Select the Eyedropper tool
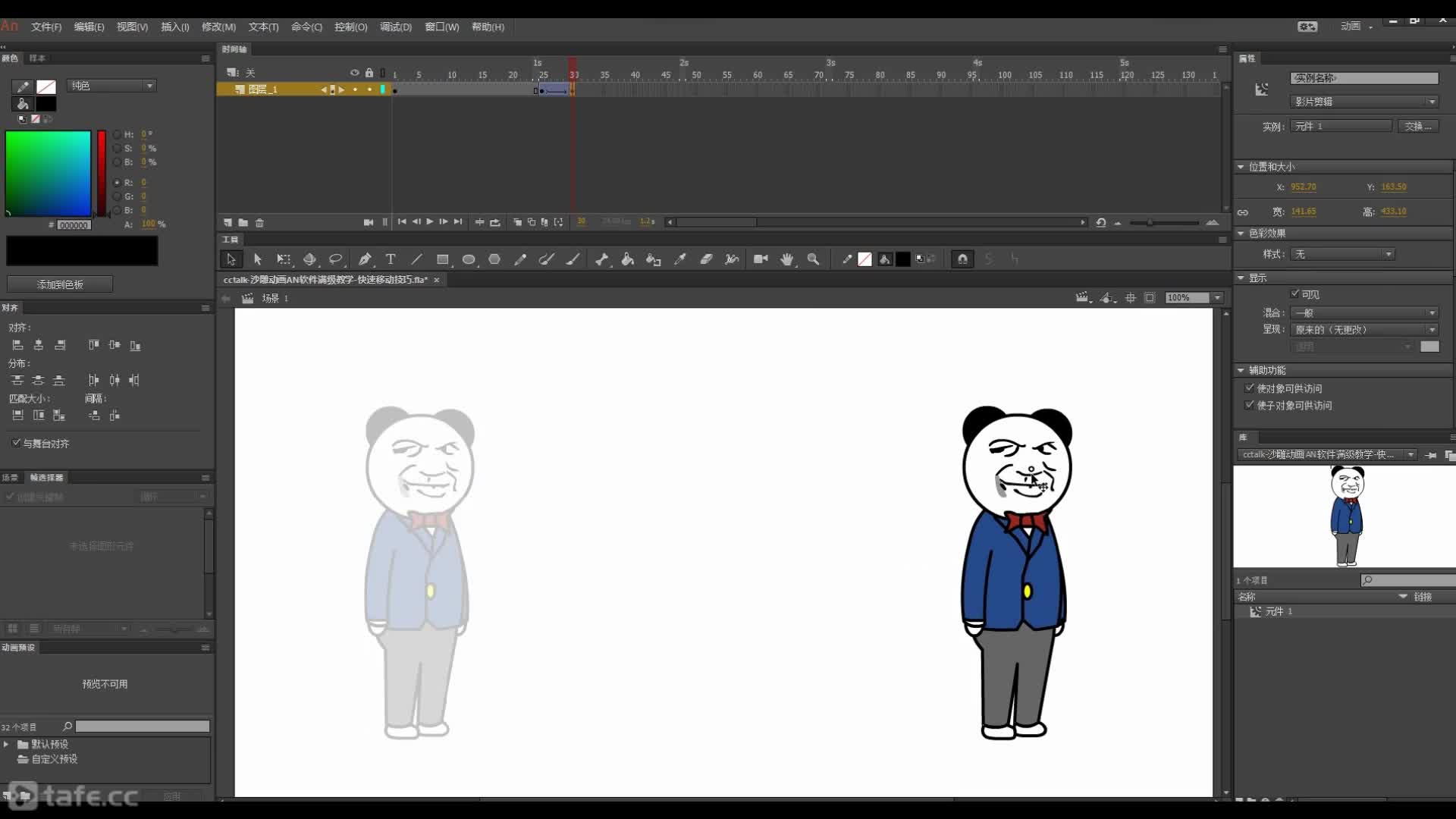Image resolution: width=1456 pixels, height=819 pixels. click(x=680, y=259)
